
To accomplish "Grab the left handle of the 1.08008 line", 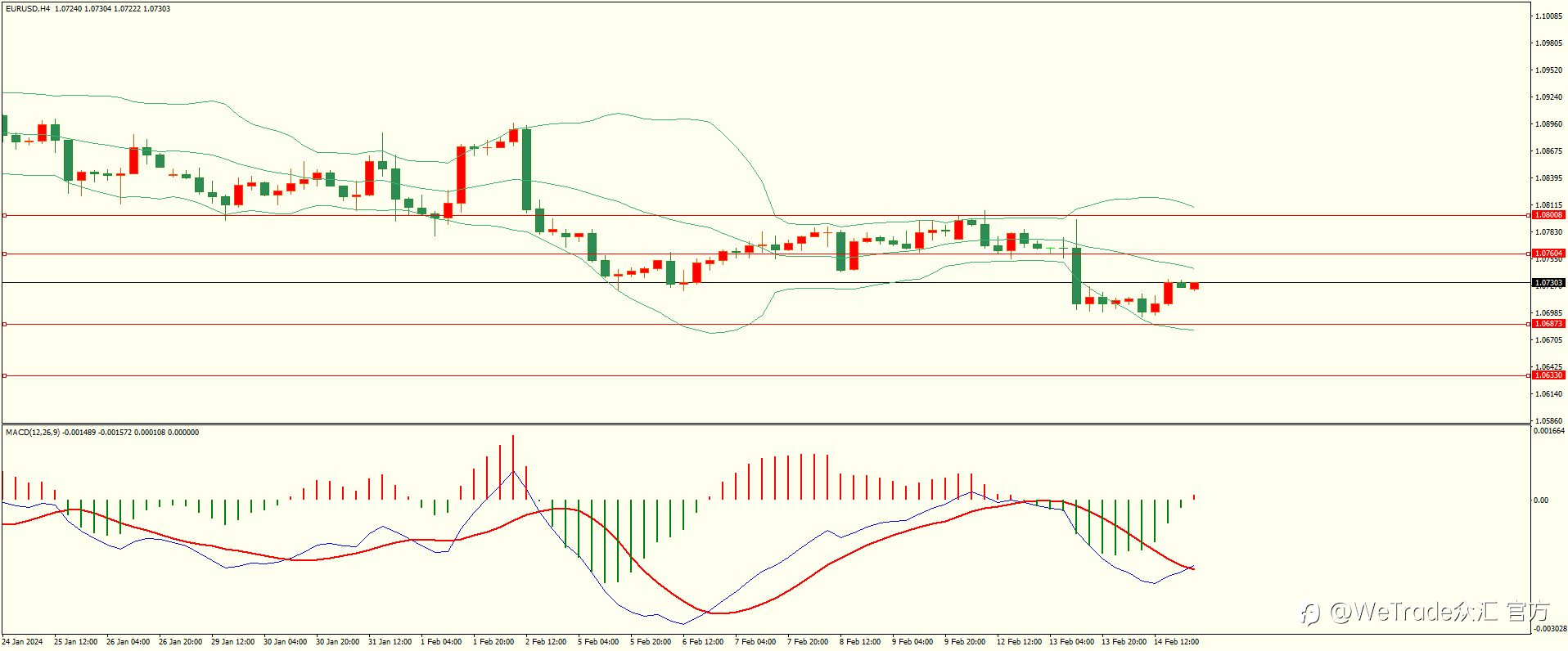I will pyautogui.click(x=4, y=215).
